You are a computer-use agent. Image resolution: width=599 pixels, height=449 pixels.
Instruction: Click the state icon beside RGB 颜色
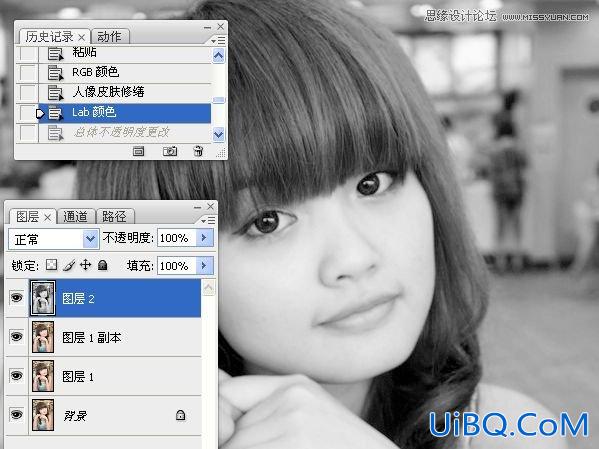point(55,73)
